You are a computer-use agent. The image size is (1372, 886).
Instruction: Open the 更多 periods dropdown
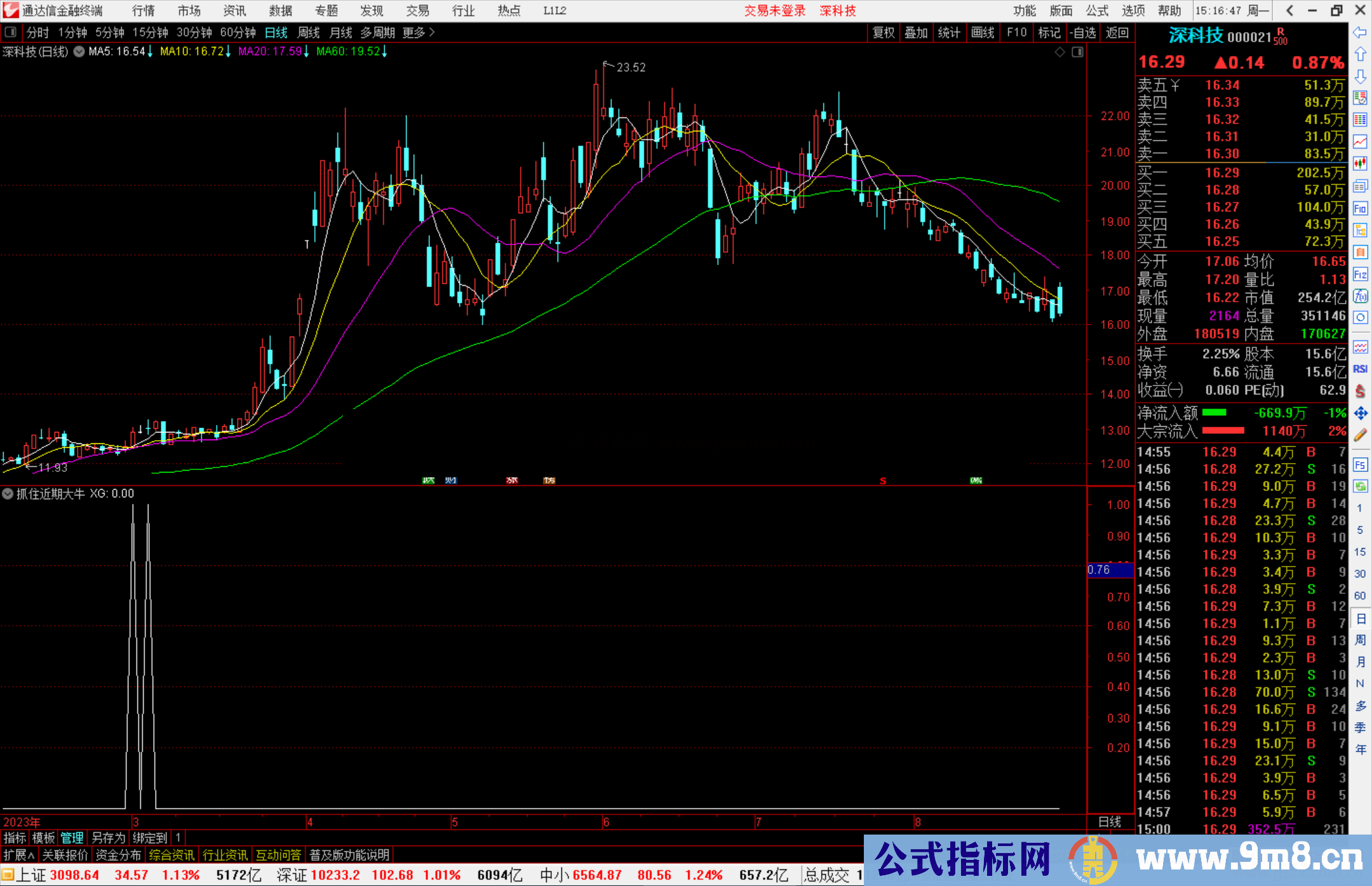click(414, 32)
